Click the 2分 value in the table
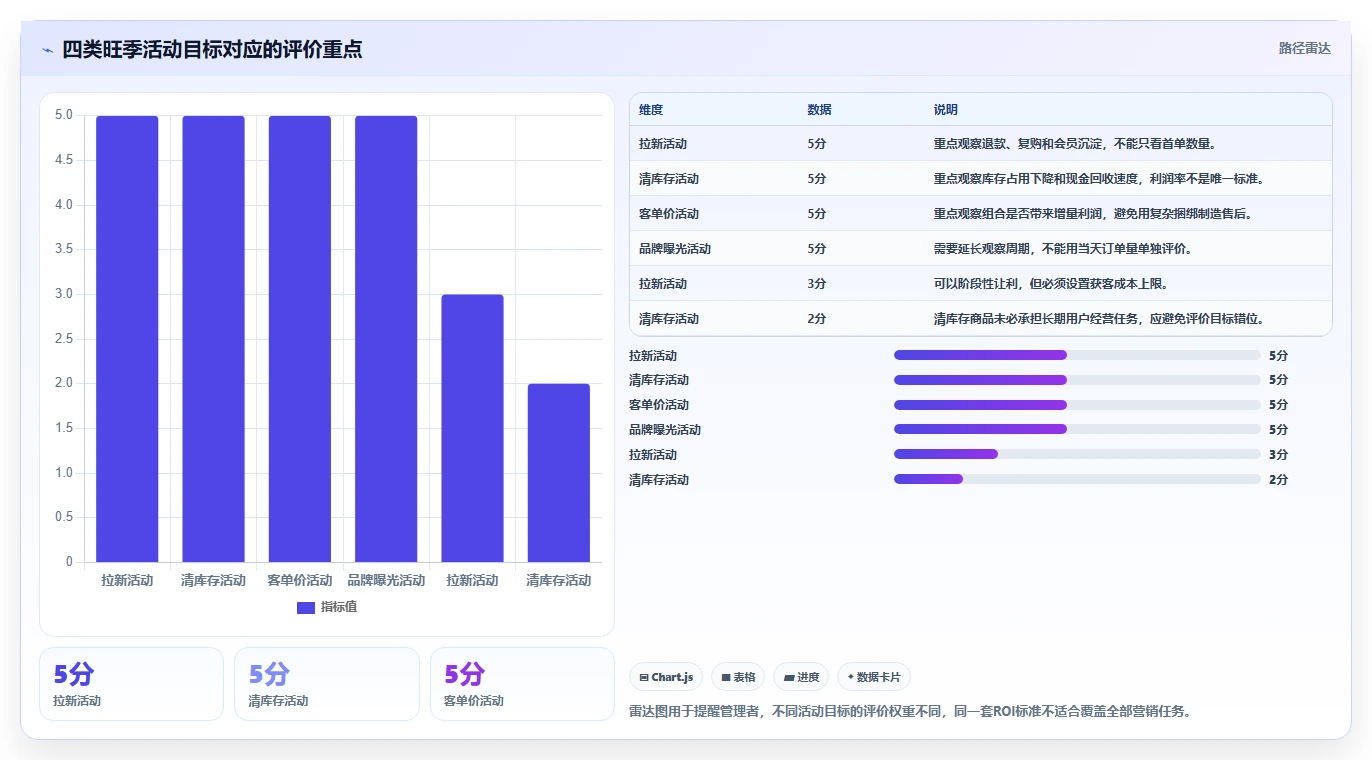This screenshot has height=760, width=1372. point(817,319)
